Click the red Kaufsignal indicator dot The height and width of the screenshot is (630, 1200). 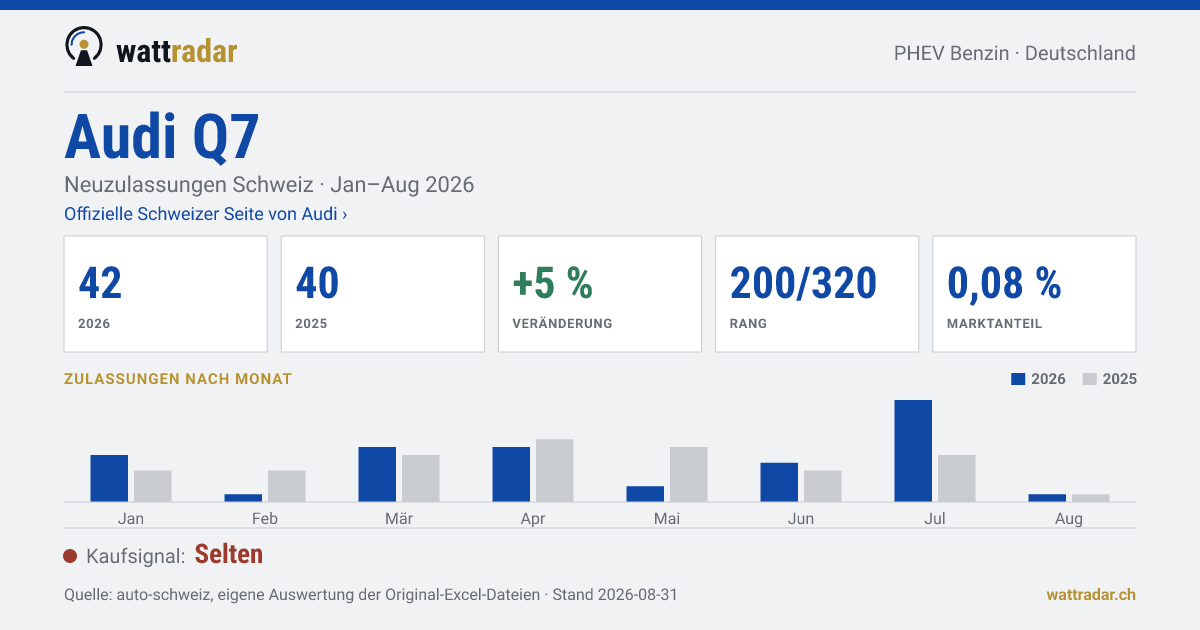point(70,556)
